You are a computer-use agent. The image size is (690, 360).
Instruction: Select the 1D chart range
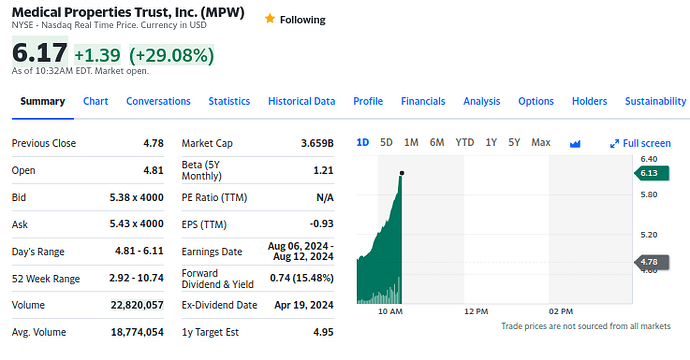click(363, 143)
